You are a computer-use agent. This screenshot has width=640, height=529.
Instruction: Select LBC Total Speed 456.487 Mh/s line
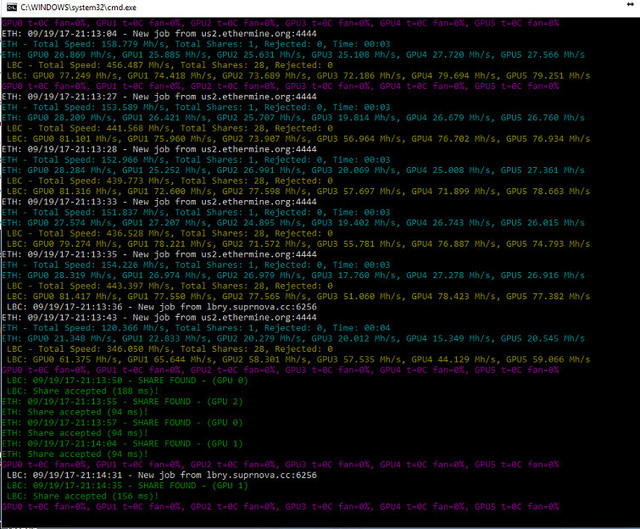point(170,65)
